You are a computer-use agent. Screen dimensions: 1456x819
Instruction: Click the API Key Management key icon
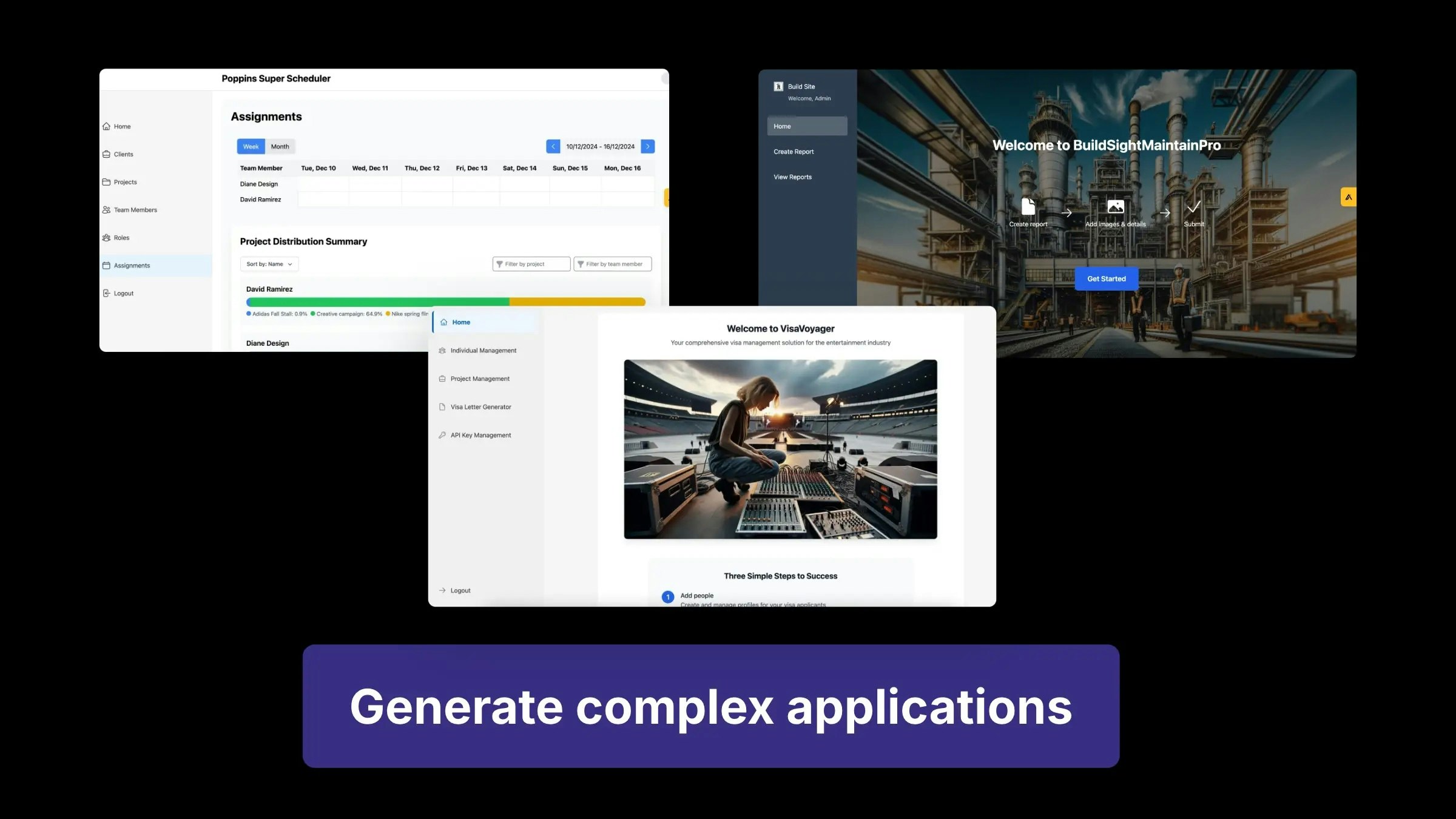point(442,435)
